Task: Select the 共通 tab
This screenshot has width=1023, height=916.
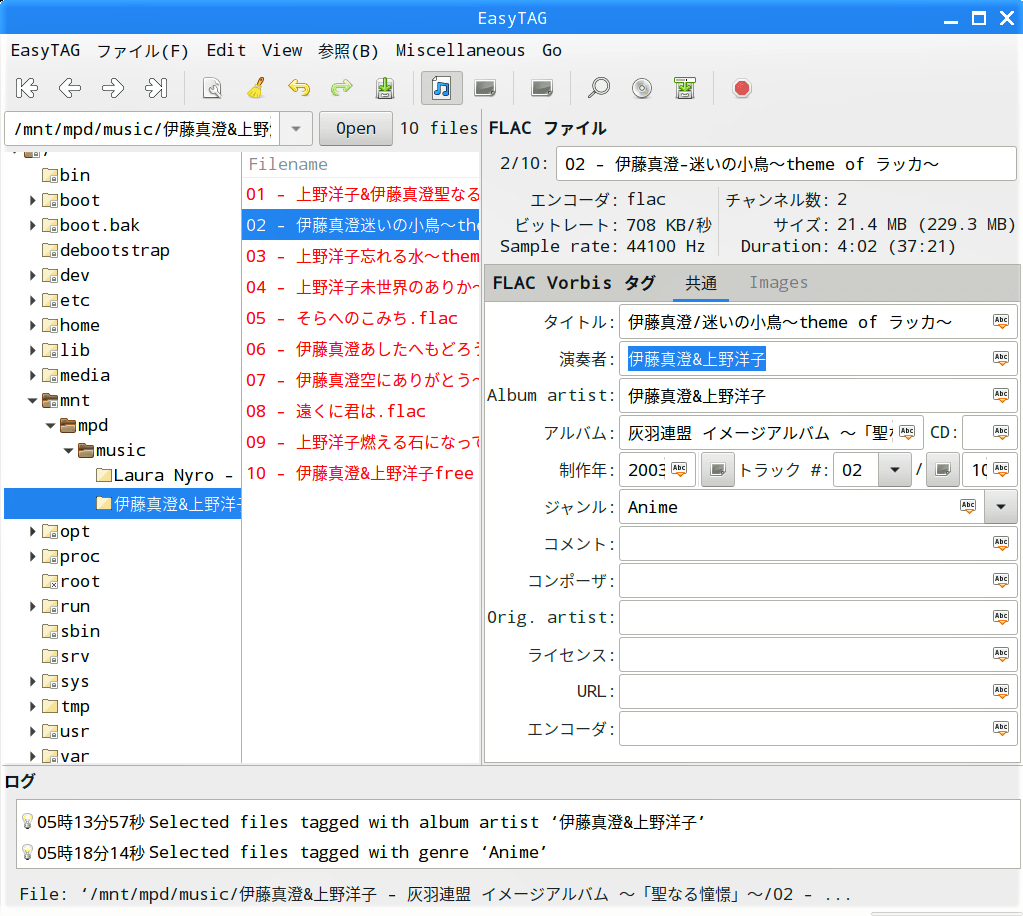Action: pos(701,282)
